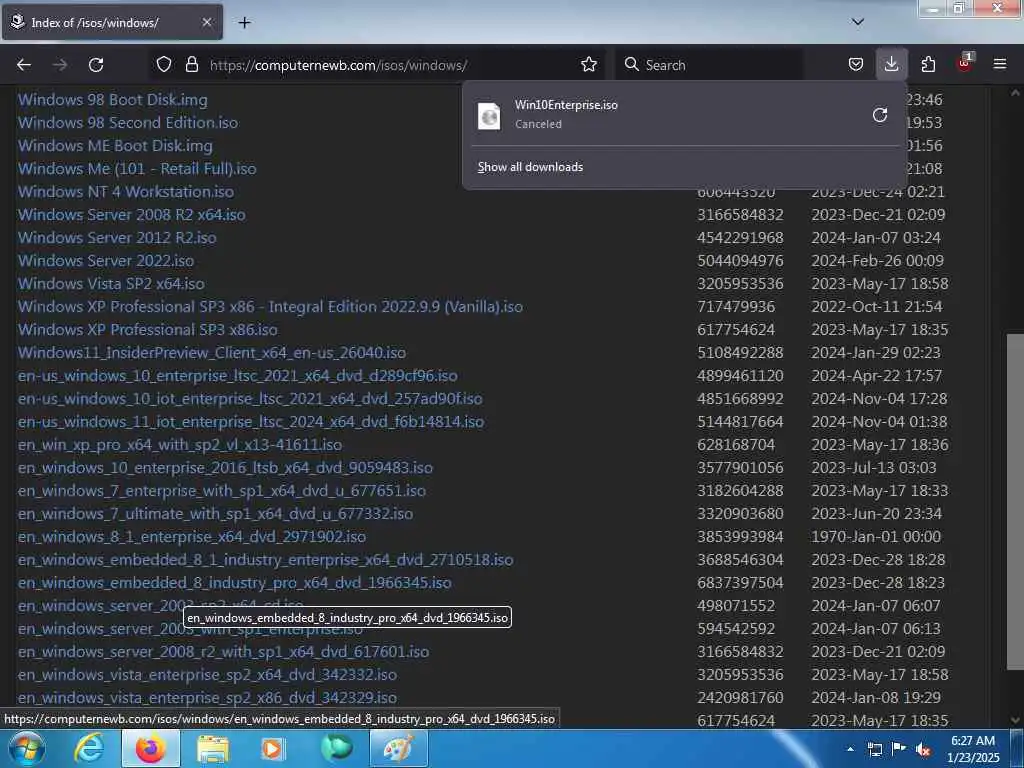The height and width of the screenshot is (768, 1024).
Task: Open the uBlock Origin extension icon
Action: (x=965, y=63)
